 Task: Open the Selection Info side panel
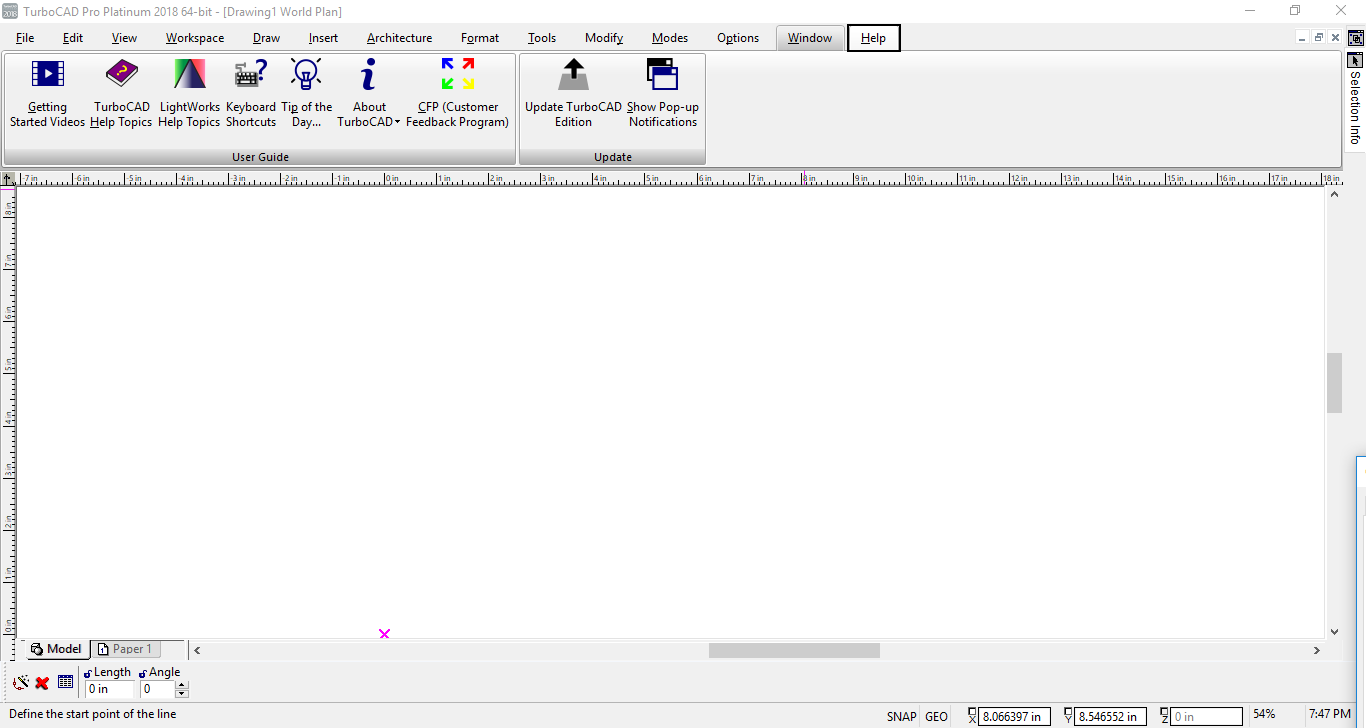[1355, 108]
